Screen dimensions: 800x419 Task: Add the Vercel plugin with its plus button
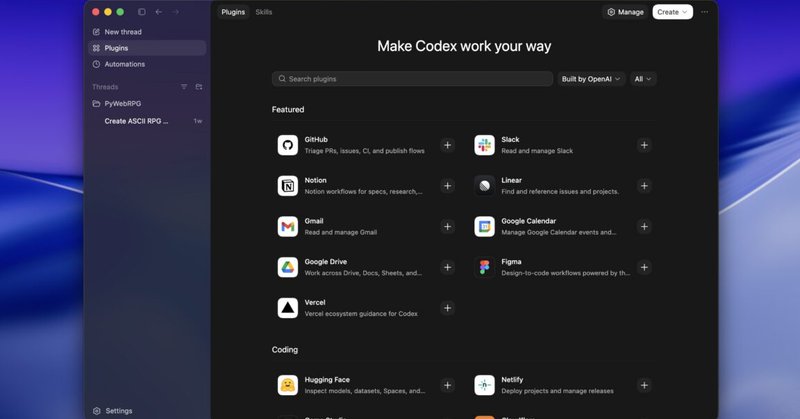[x=447, y=308]
